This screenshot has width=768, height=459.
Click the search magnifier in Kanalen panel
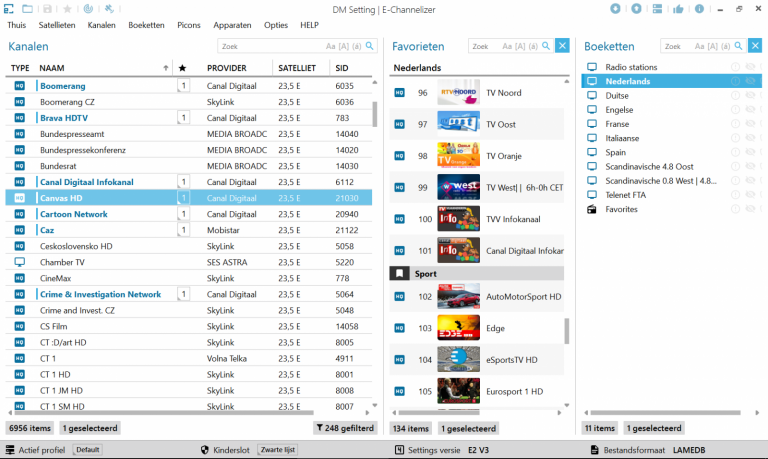[228, 46]
